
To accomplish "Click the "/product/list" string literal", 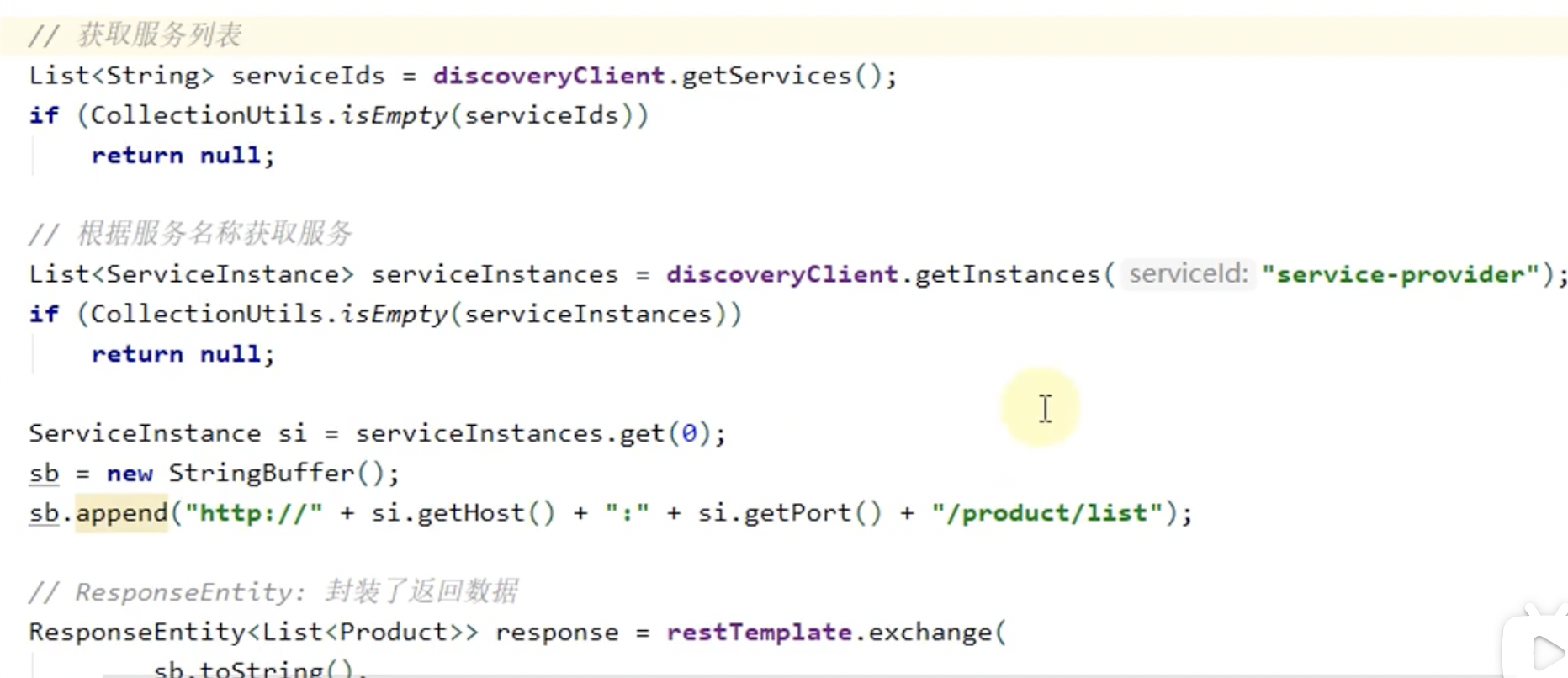I will tap(1047, 513).
